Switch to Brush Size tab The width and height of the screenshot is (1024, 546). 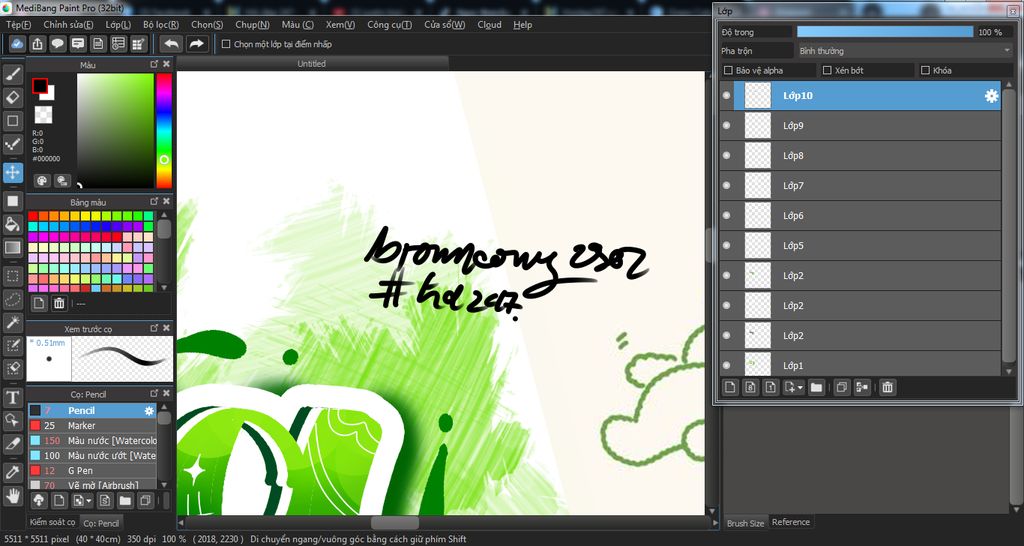745,523
